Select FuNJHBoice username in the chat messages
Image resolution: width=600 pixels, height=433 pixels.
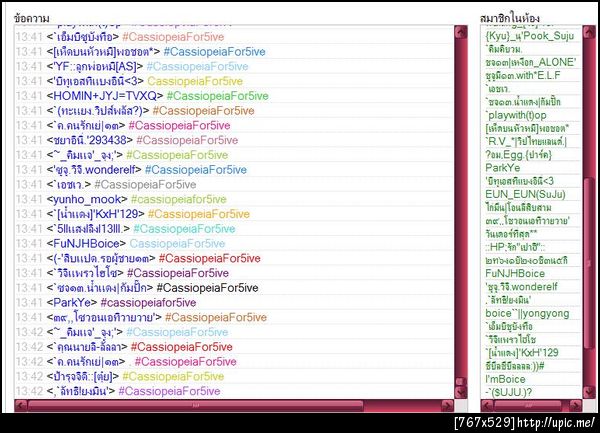click(x=86, y=244)
